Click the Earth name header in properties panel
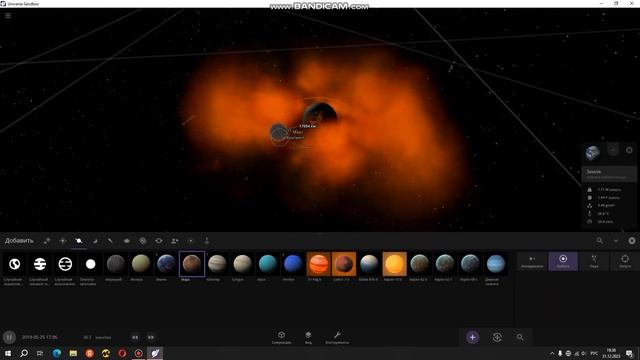 tap(609, 174)
